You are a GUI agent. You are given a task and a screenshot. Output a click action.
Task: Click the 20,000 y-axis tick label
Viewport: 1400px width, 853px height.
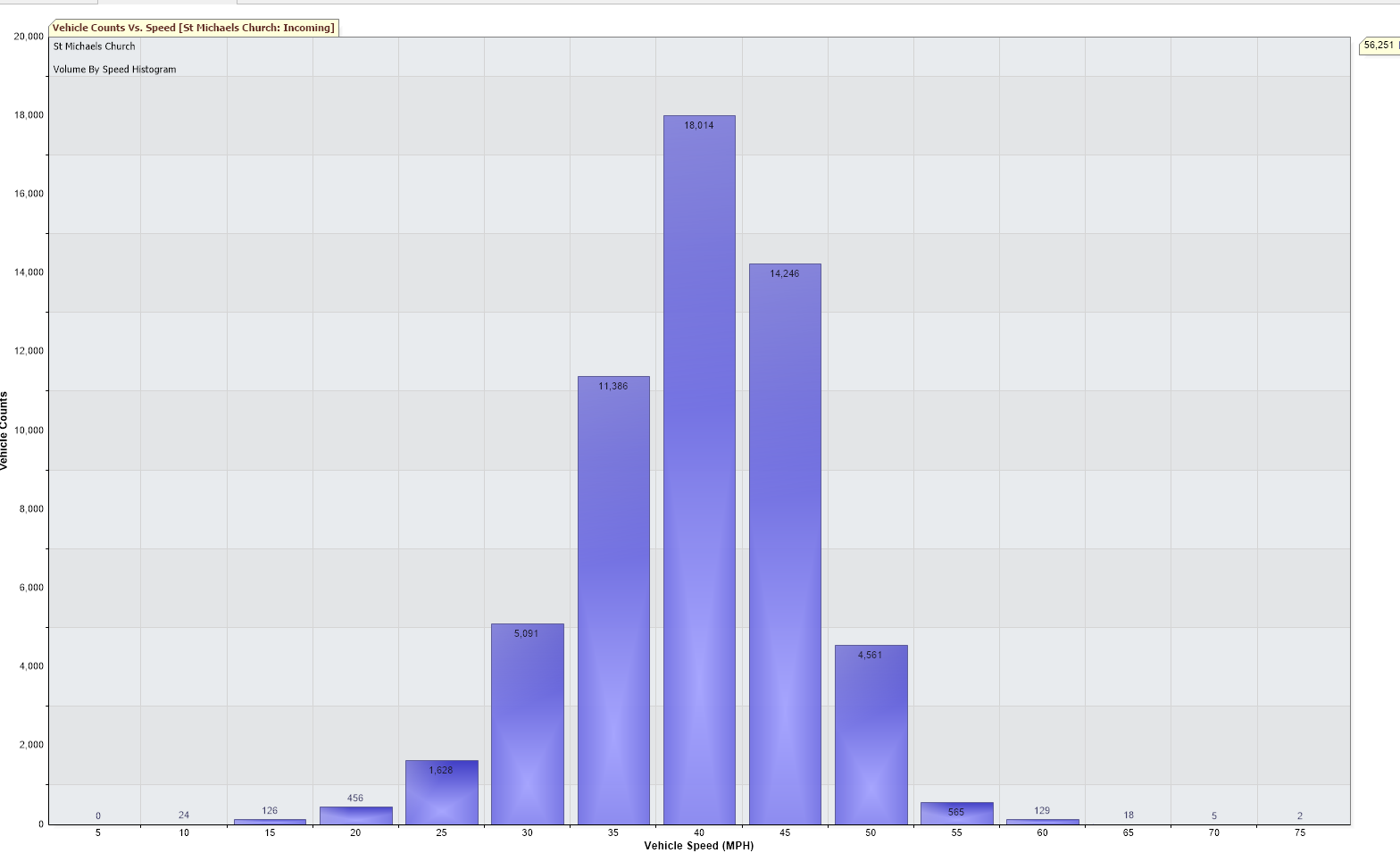[29, 37]
